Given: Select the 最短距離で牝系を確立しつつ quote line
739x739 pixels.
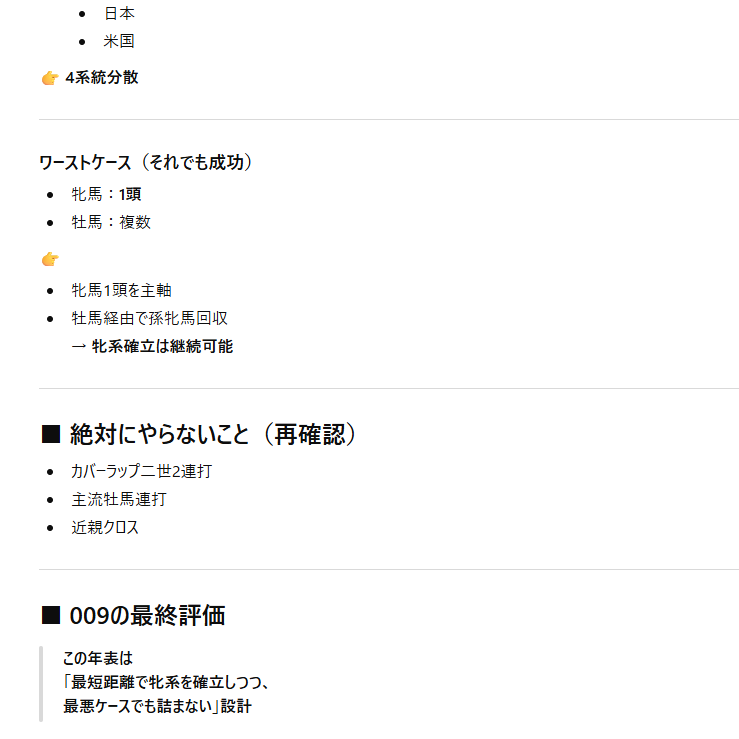Looking at the screenshot, I should pos(166,682).
